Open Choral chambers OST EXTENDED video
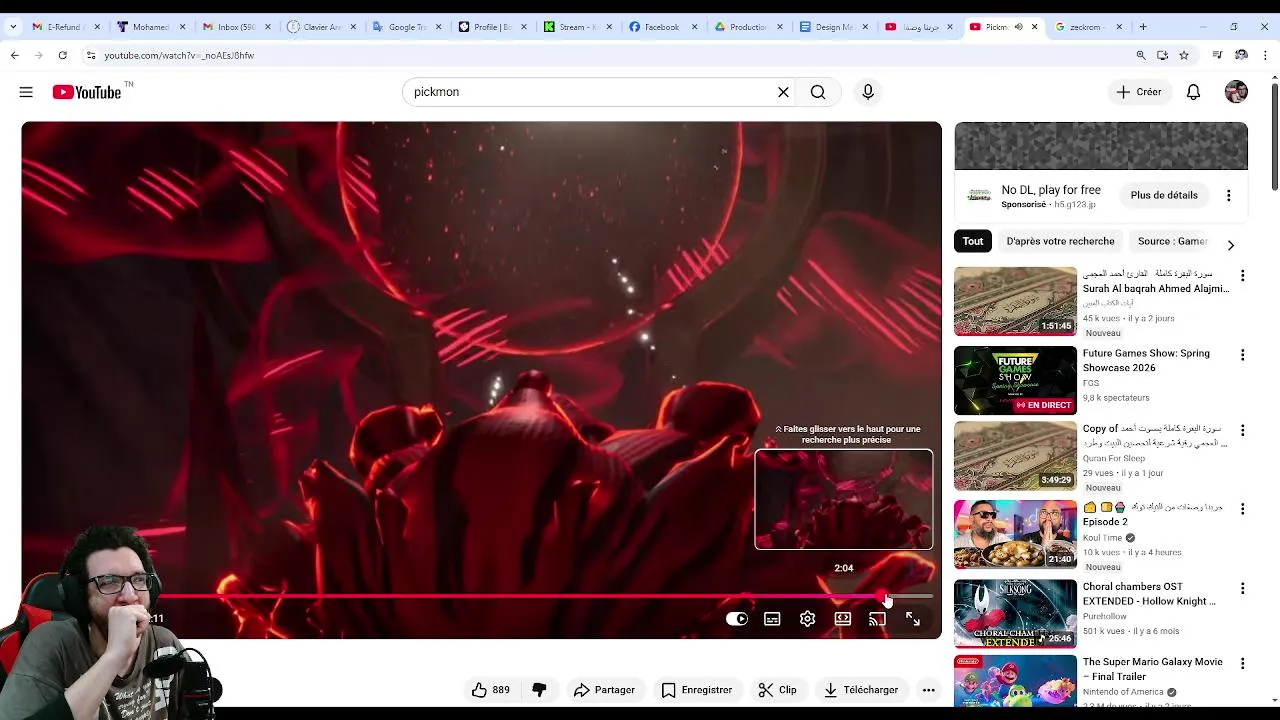 [1015, 613]
